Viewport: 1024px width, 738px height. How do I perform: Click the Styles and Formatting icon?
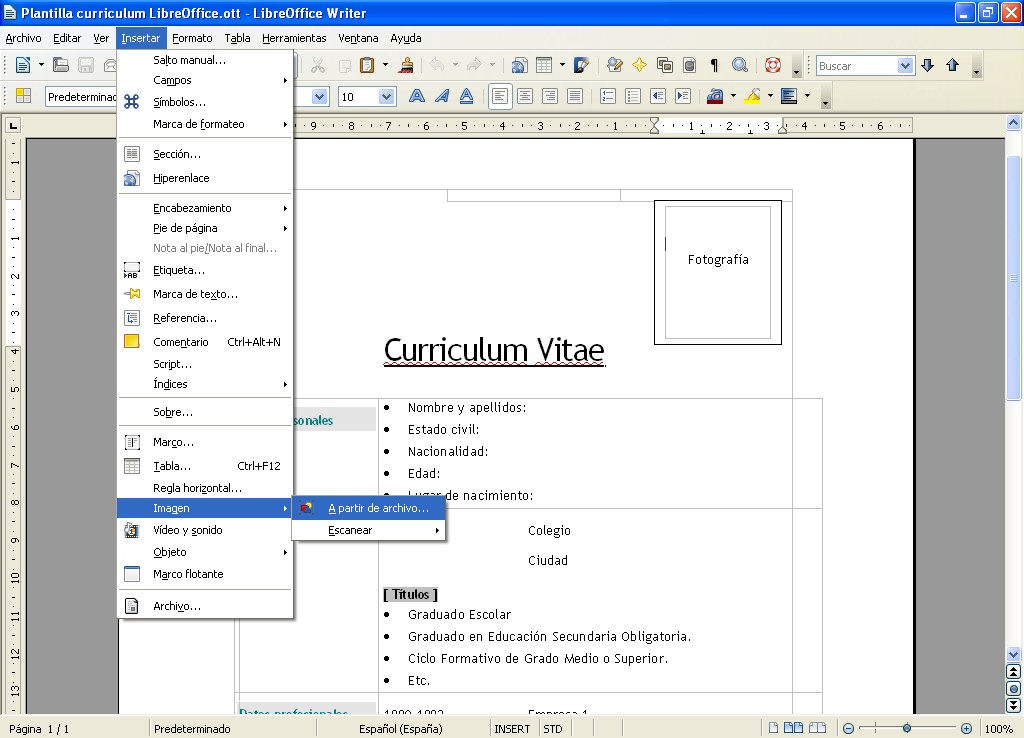(24, 96)
